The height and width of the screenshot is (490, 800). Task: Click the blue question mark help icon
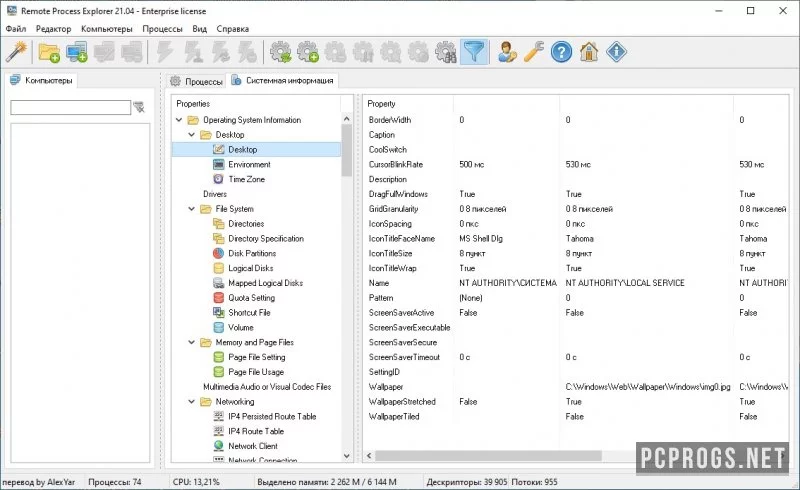click(561, 52)
